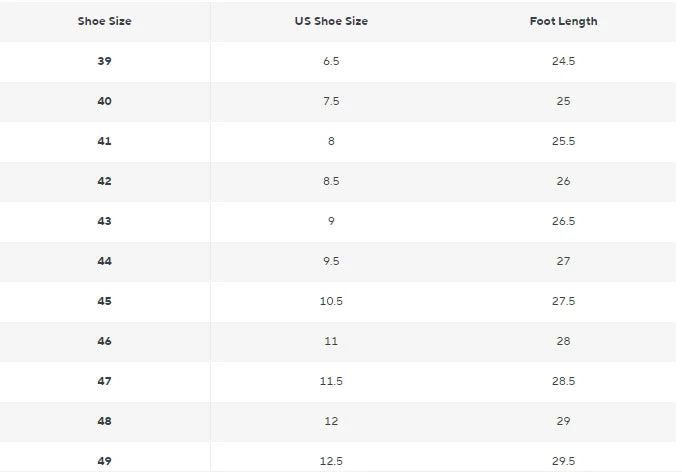Click shoe size 41 in first column
Image resolution: width=682 pixels, height=472 pixels.
(105, 141)
